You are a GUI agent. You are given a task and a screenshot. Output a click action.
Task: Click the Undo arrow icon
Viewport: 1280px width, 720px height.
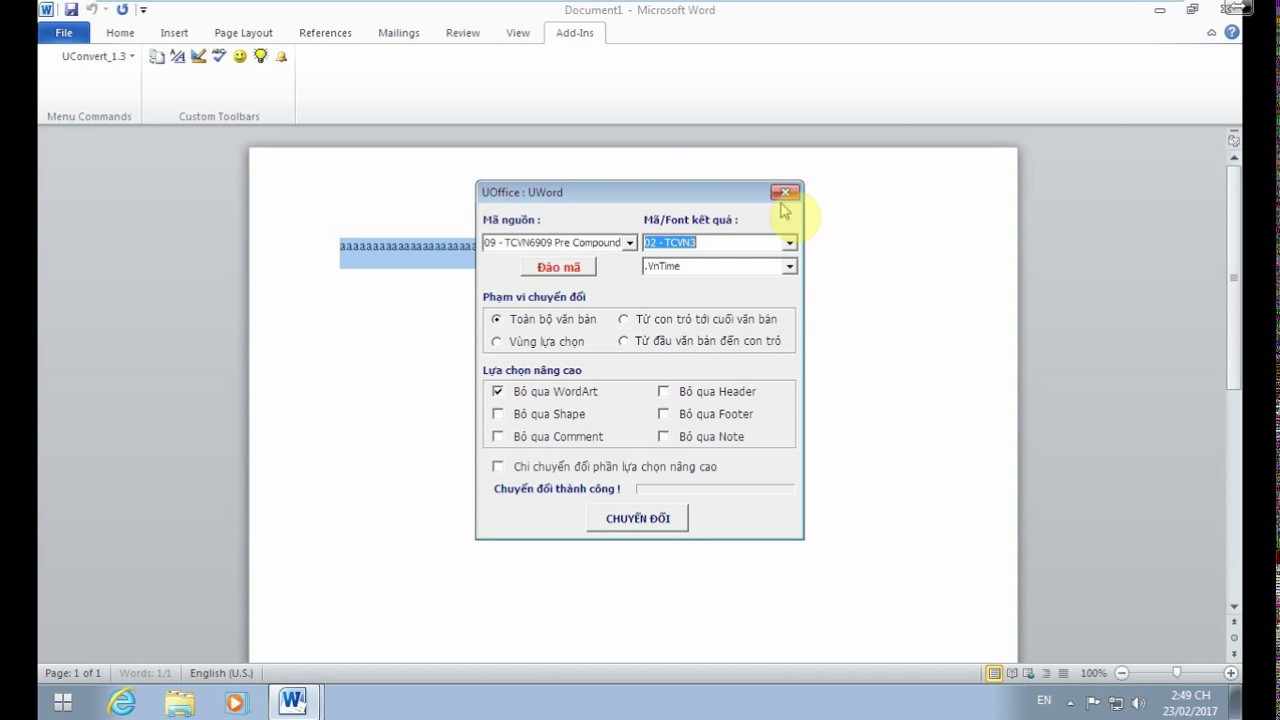[92, 10]
